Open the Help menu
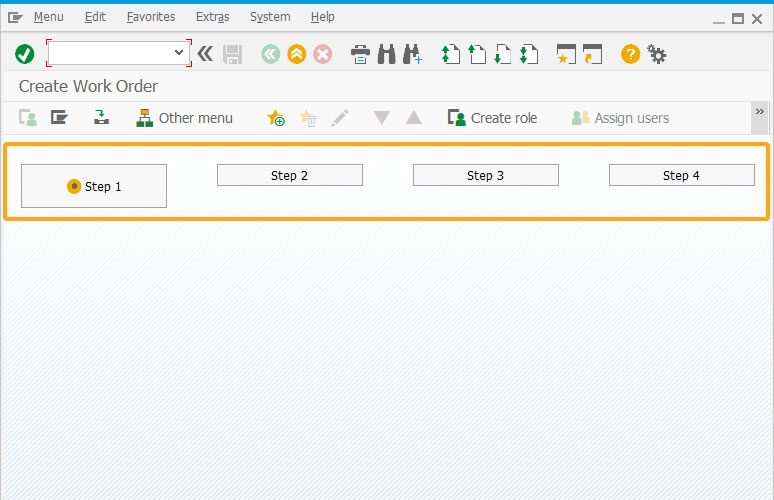The height and width of the screenshot is (500, 774). tap(323, 17)
